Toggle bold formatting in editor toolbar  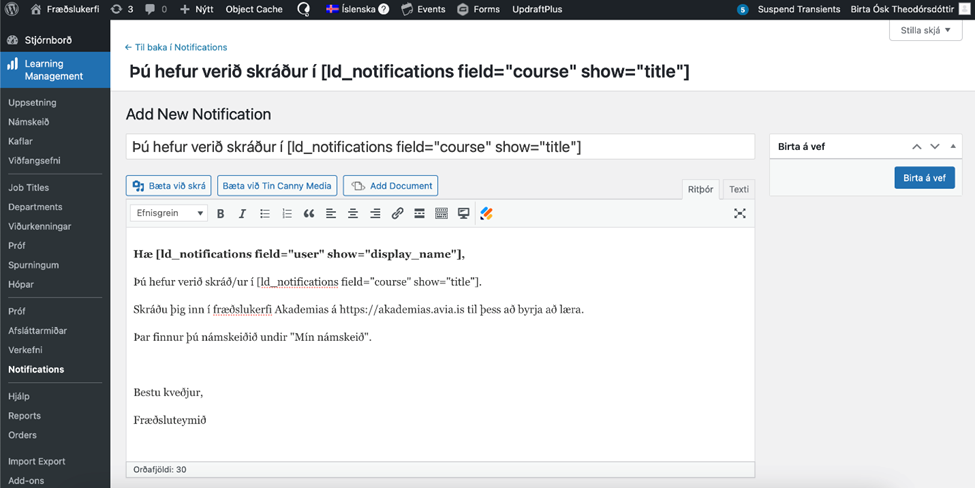(x=220, y=213)
